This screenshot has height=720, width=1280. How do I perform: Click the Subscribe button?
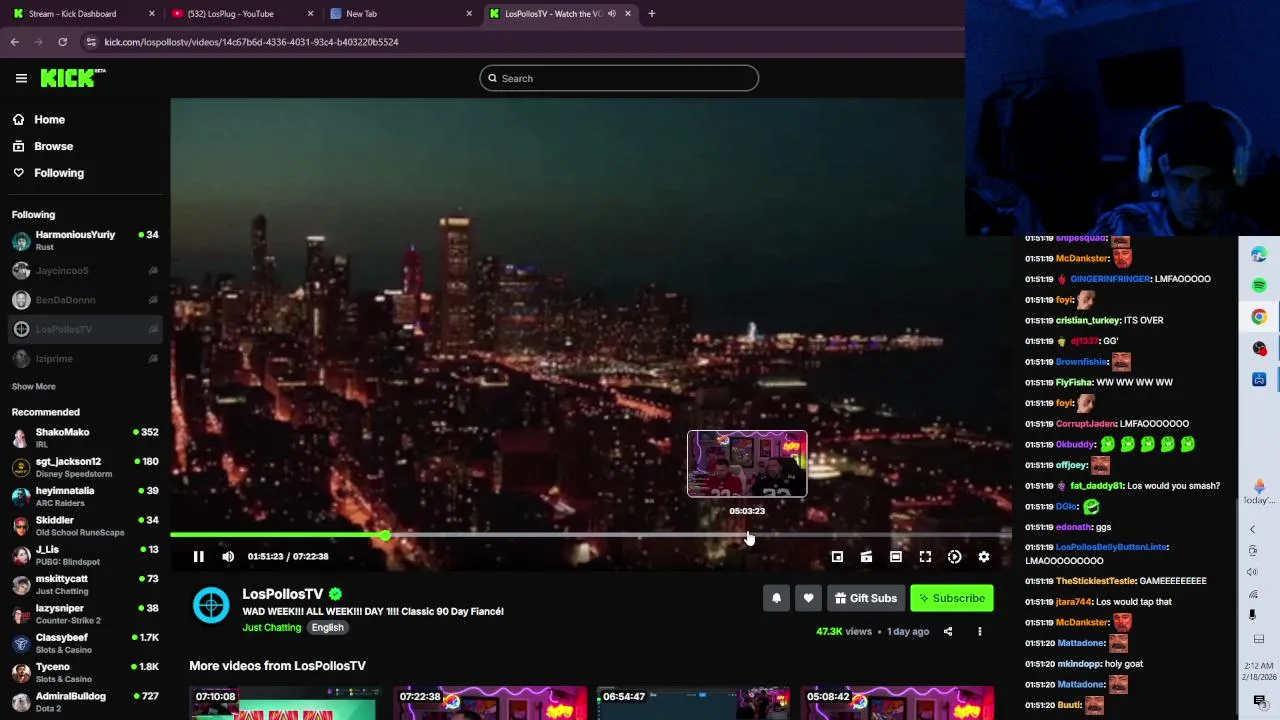pyautogui.click(x=952, y=598)
